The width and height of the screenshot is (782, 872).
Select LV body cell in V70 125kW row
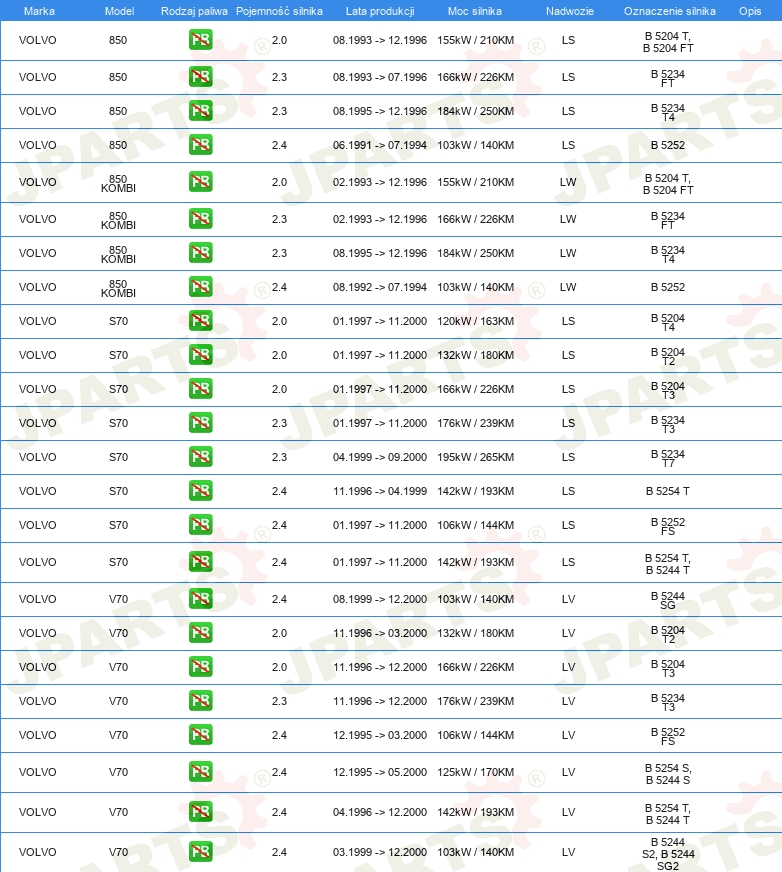(x=568, y=772)
